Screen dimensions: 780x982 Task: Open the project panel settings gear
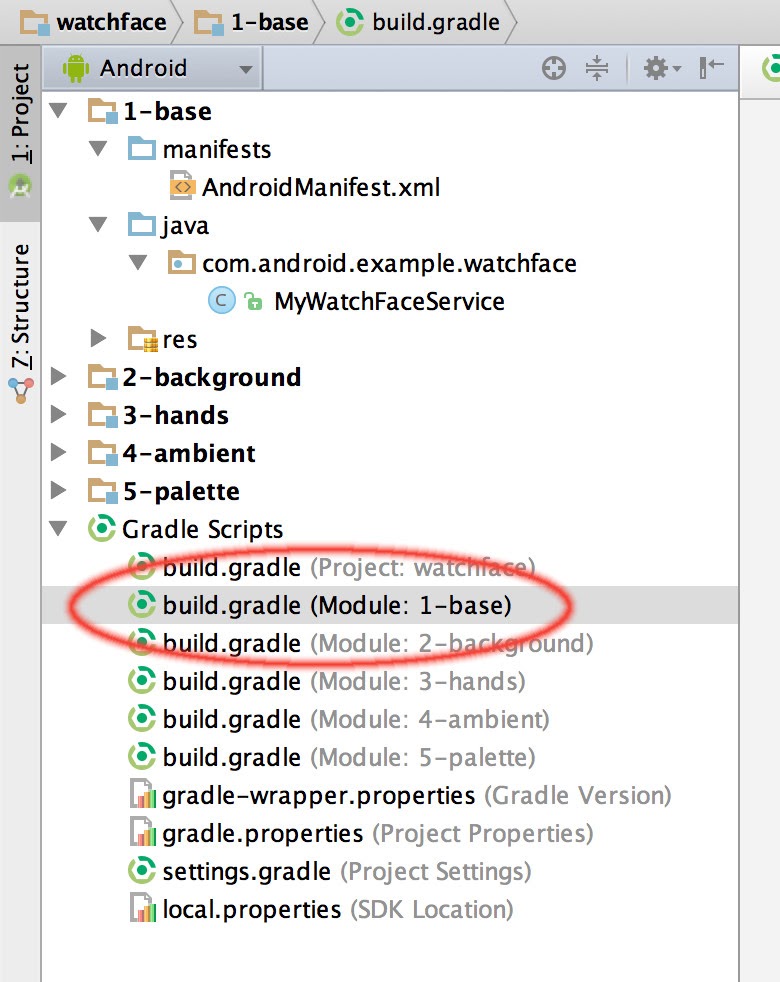pos(659,69)
